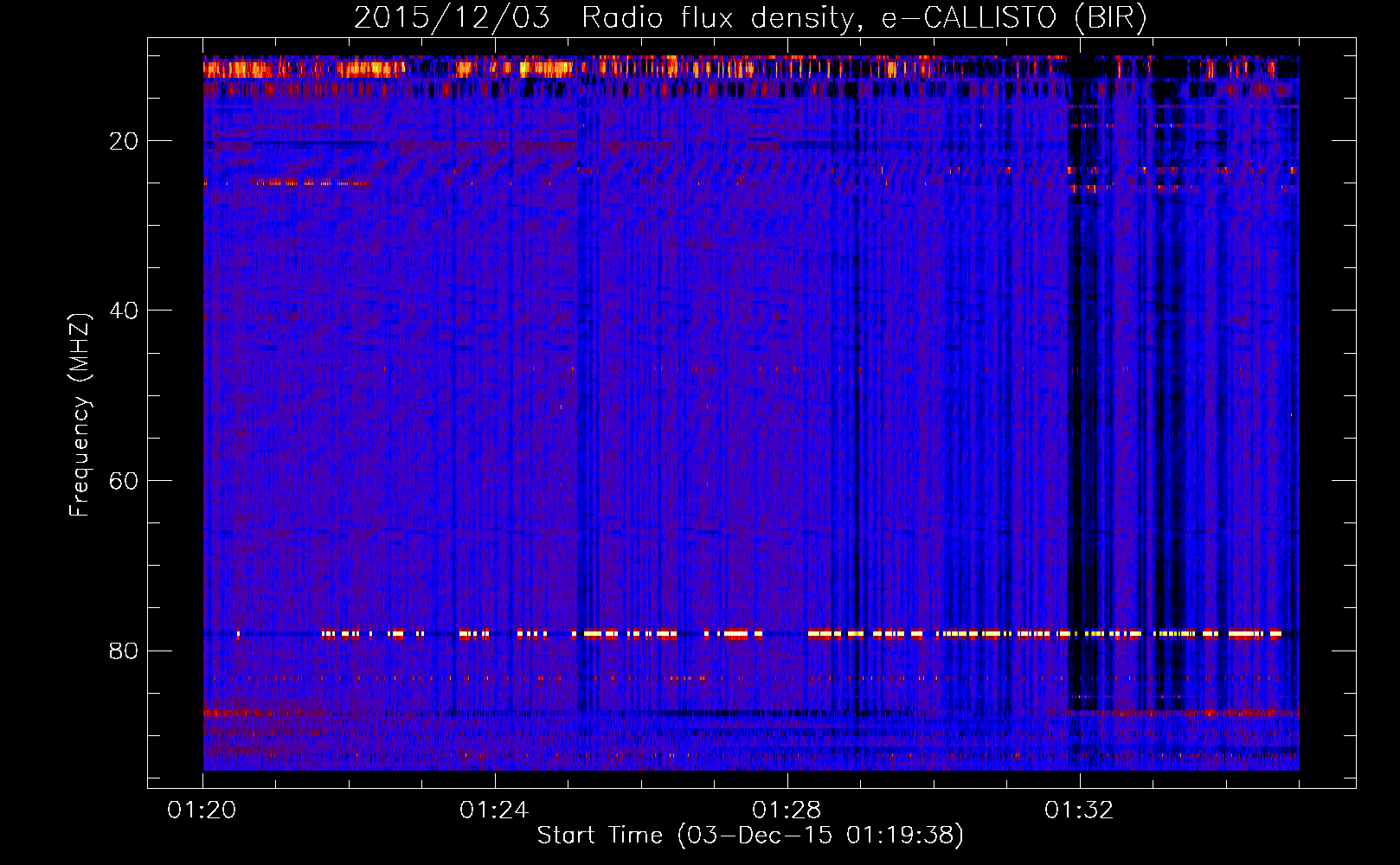Click the 01:24 time tick label
This screenshot has width=1400, height=865.
pos(494,811)
